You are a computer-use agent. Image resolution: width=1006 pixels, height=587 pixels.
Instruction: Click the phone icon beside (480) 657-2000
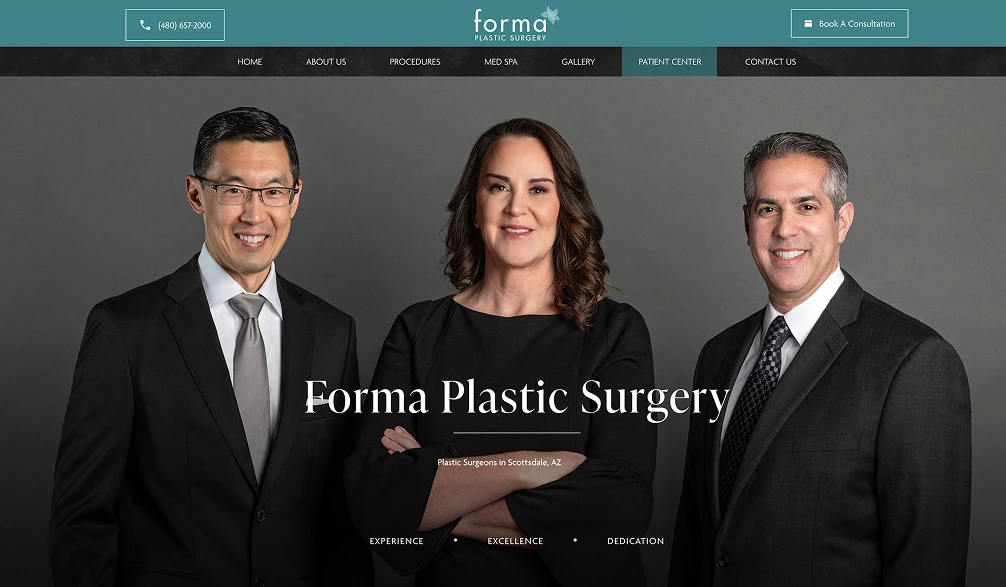tap(145, 25)
